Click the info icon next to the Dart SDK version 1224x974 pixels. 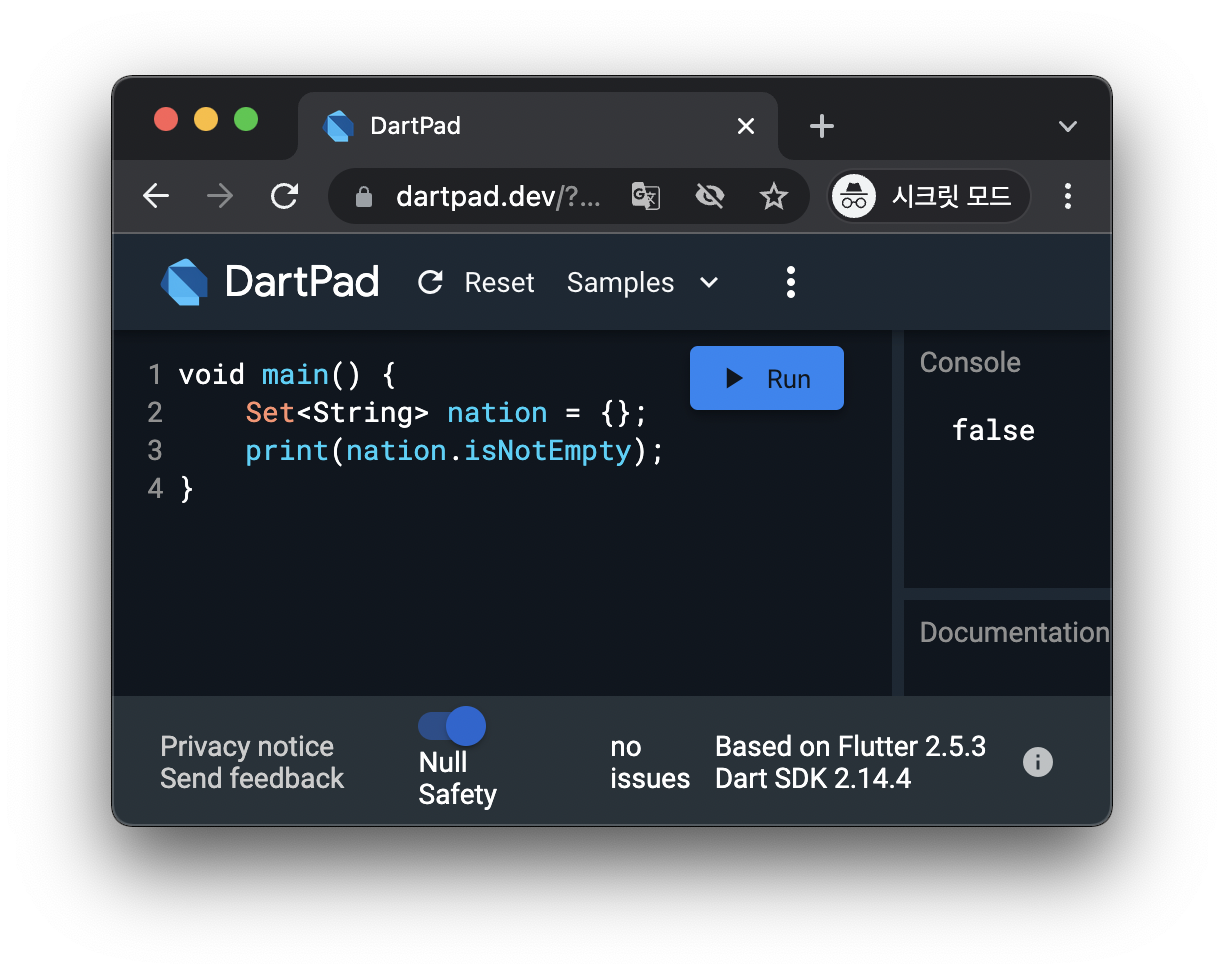[x=1038, y=763]
